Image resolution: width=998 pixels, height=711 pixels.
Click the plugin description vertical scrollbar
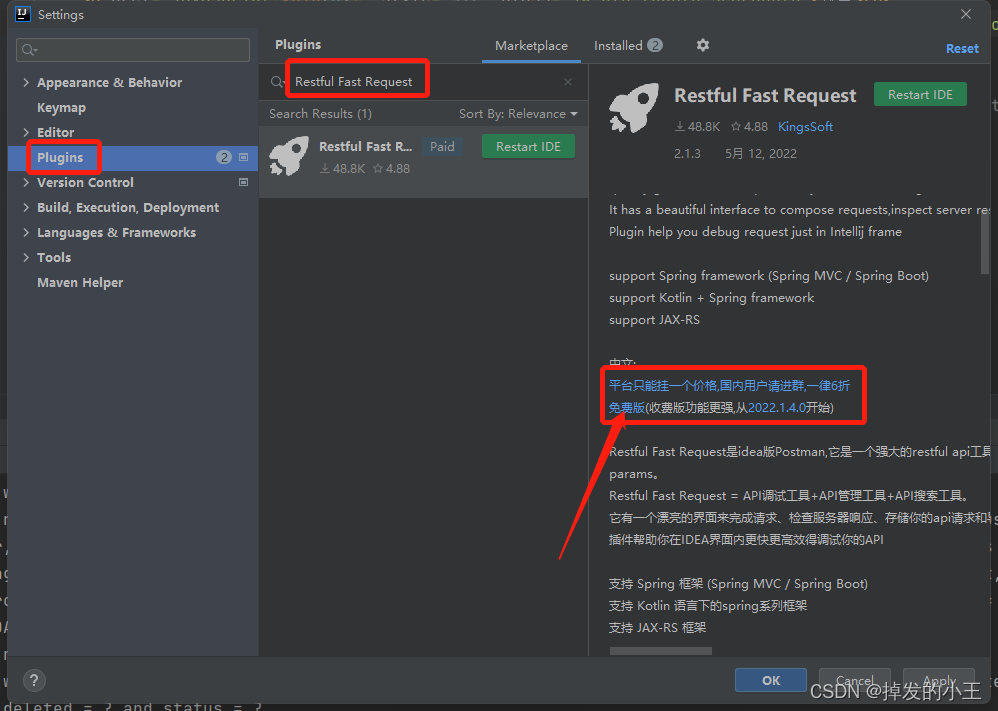coord(985,242)
